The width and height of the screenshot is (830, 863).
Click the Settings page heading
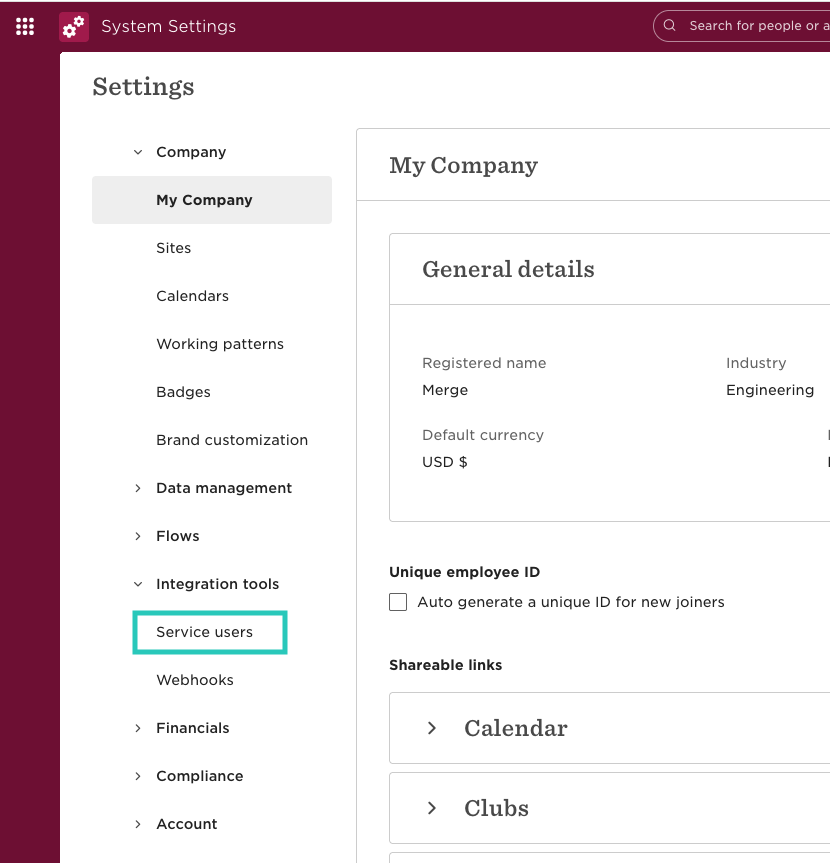(143, 86)
